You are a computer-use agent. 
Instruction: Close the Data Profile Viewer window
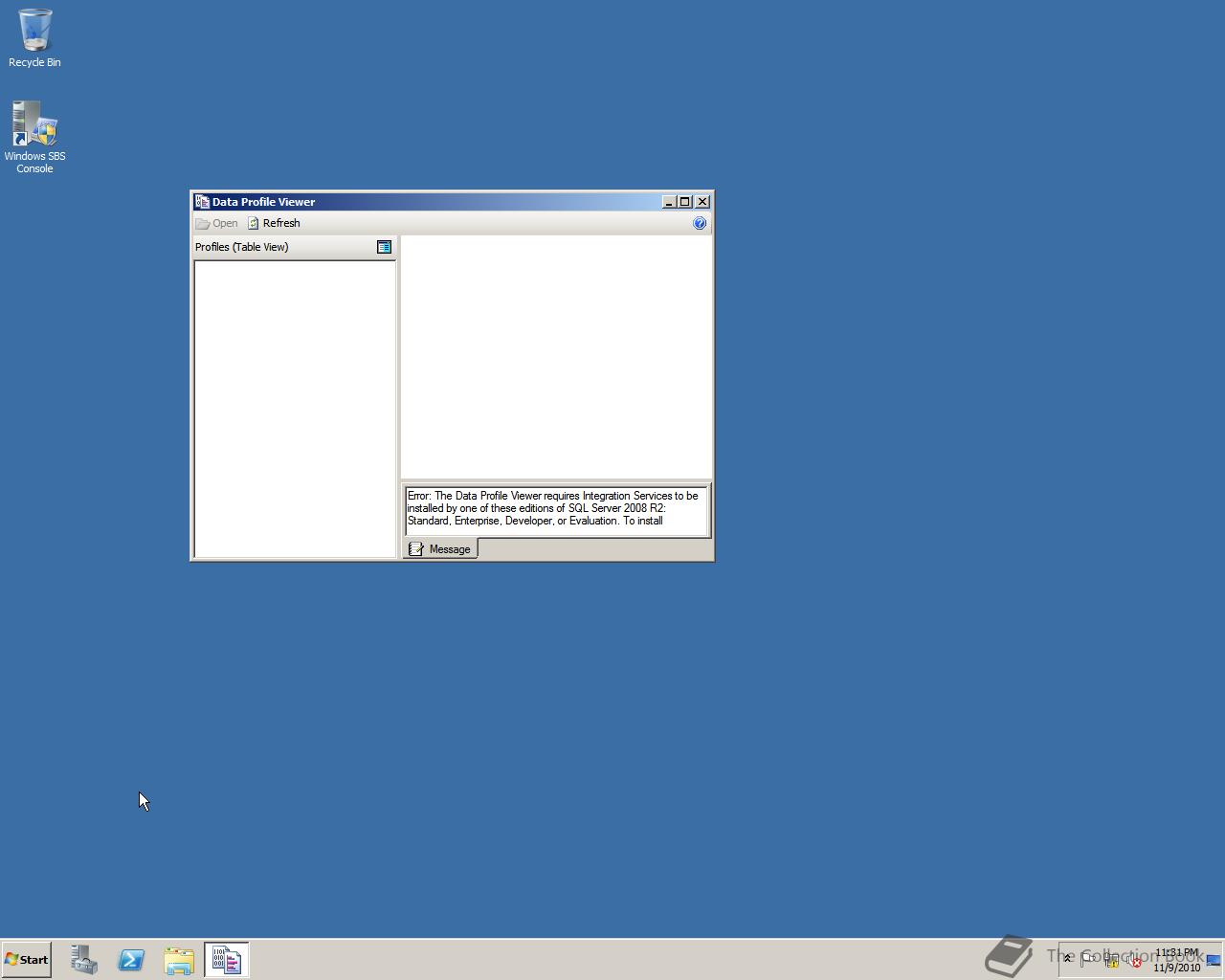pos(702,202)
